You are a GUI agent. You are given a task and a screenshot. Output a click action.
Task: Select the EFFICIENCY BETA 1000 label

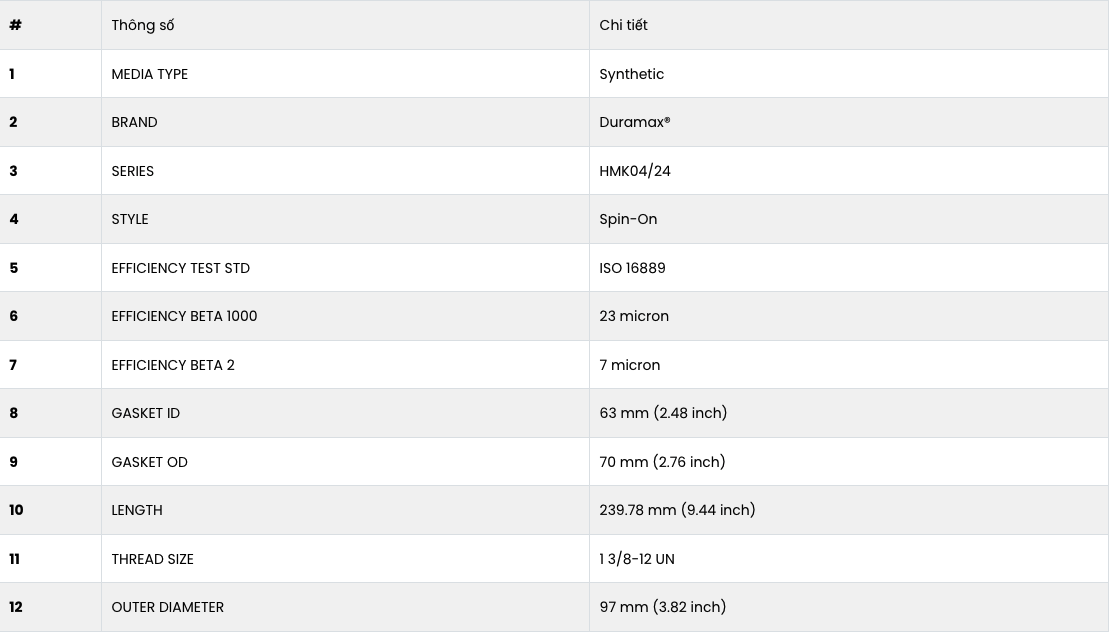[x=184, y=316]
